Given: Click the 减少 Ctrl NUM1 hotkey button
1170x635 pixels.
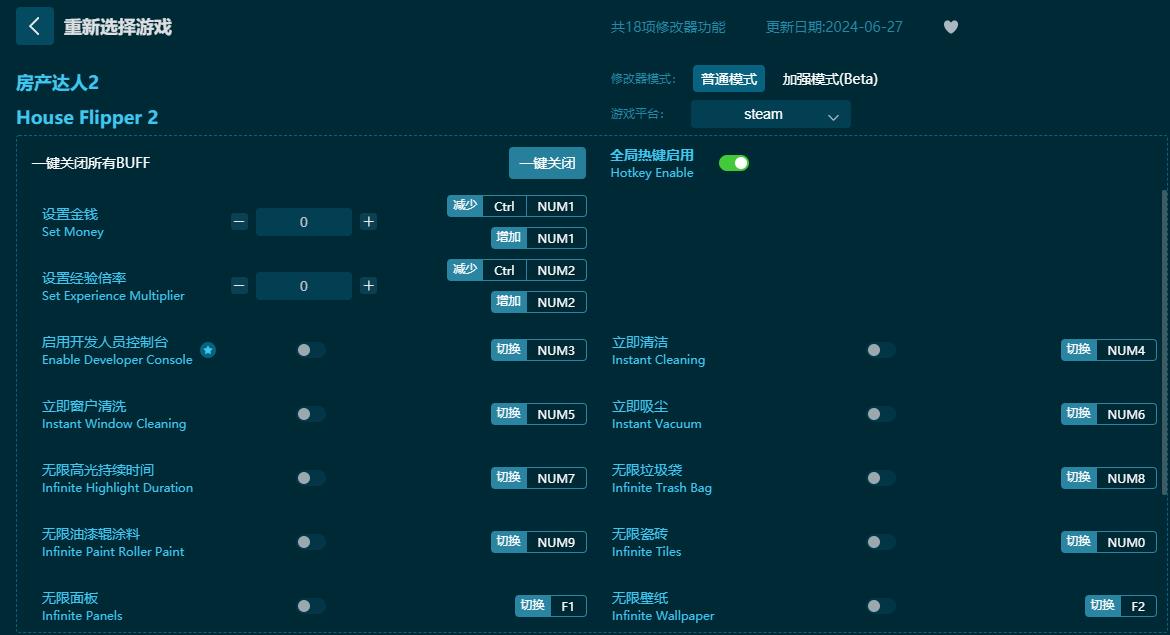Looking at the screenshot, I should point(516,206).
